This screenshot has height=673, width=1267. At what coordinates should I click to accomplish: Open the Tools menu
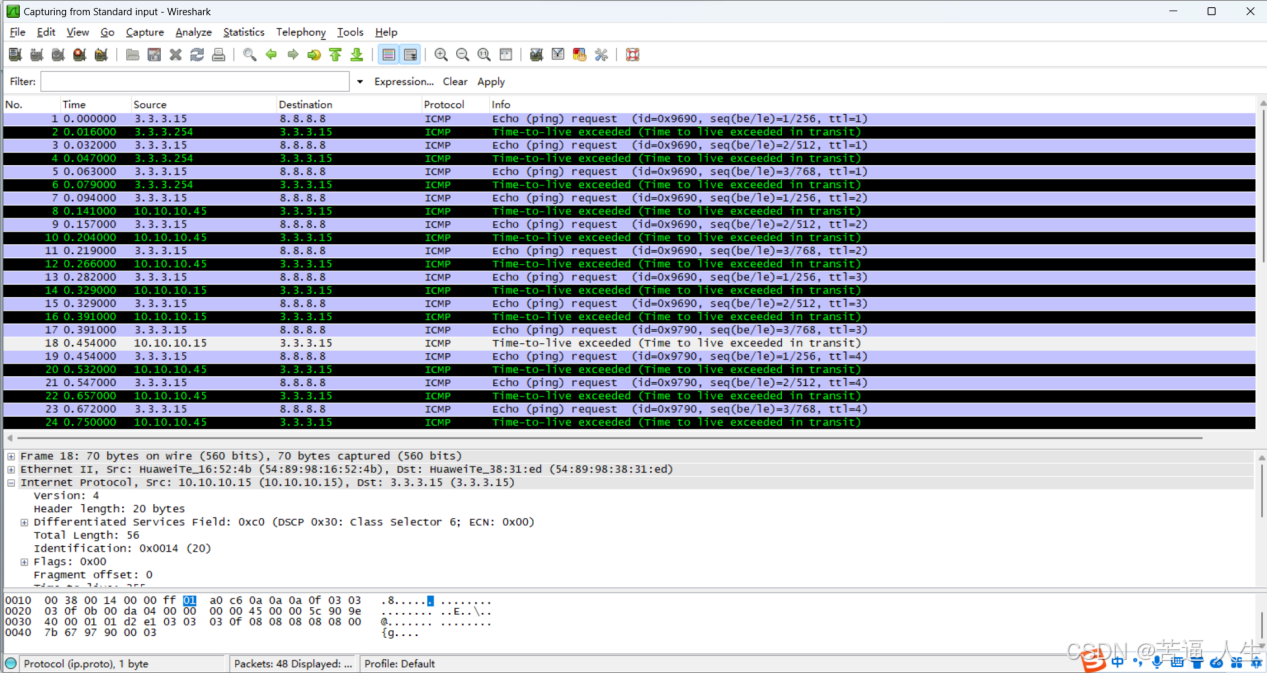(350, 32)
